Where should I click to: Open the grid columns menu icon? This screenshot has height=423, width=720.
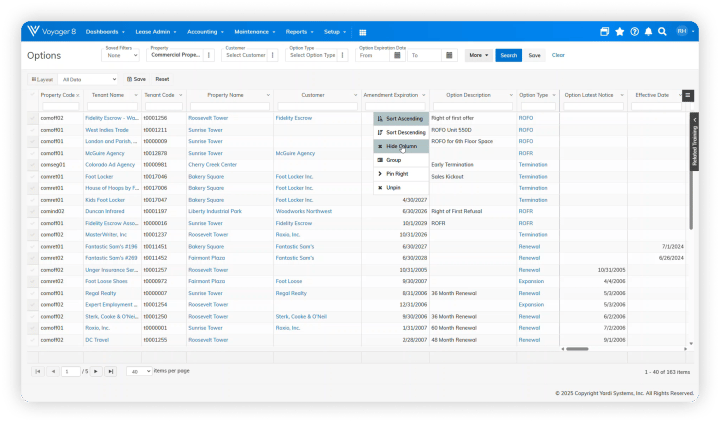point(688,95)
